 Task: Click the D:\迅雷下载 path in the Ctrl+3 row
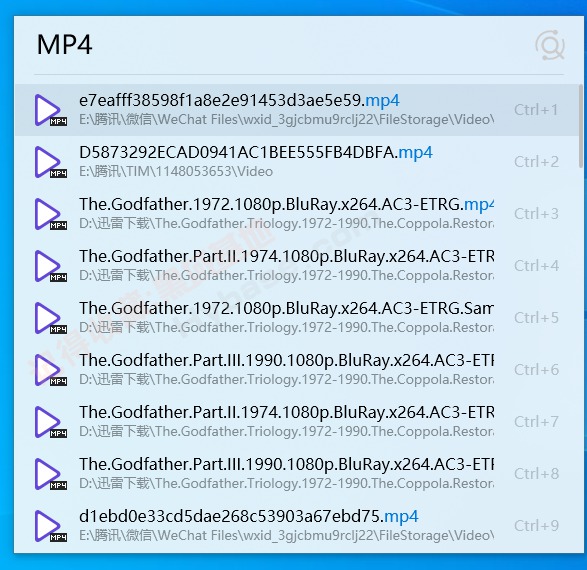(x=286, y=224)
